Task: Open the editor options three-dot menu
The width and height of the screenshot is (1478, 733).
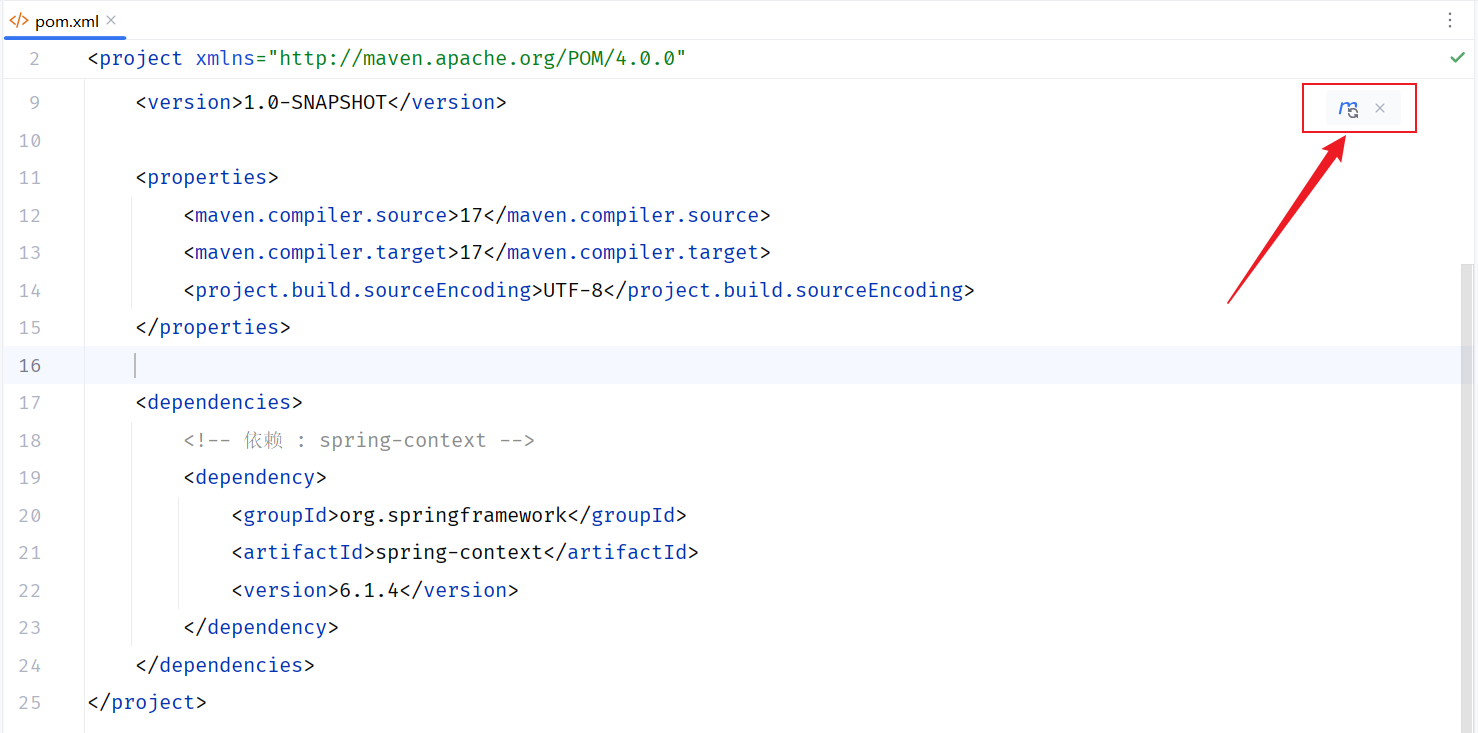Action: point(1451,20)
